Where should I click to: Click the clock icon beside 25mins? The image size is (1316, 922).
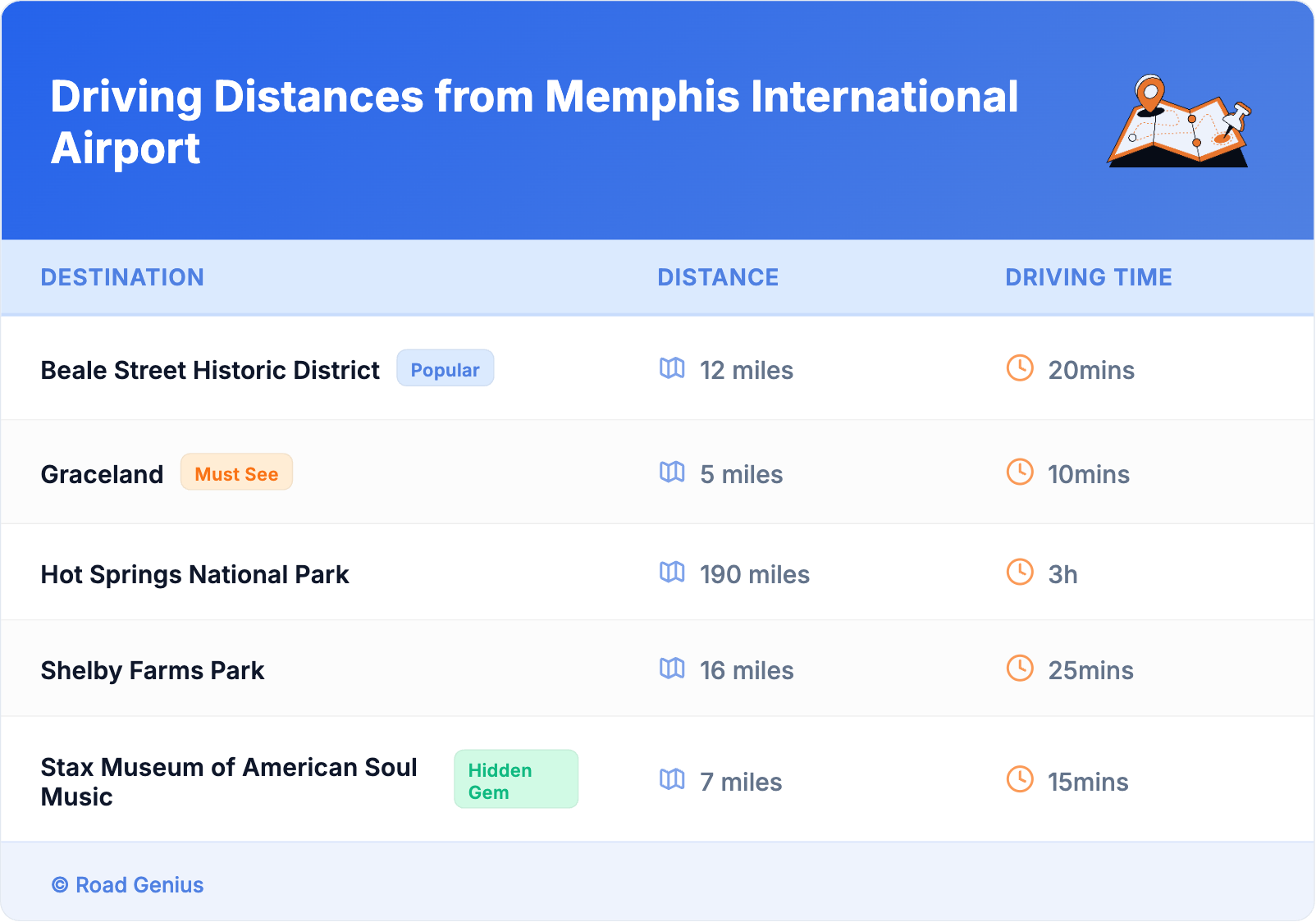(1020, 669)
